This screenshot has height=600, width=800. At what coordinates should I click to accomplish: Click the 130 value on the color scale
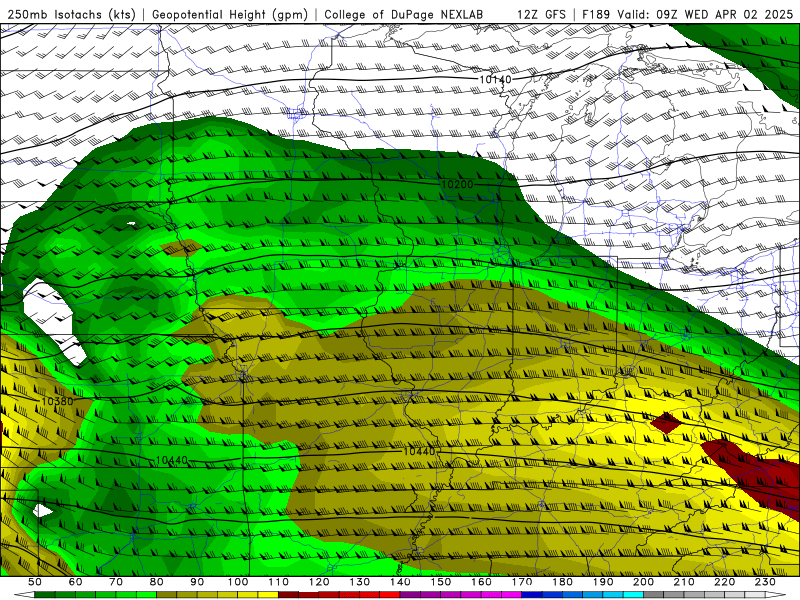(x=360, y=582)
